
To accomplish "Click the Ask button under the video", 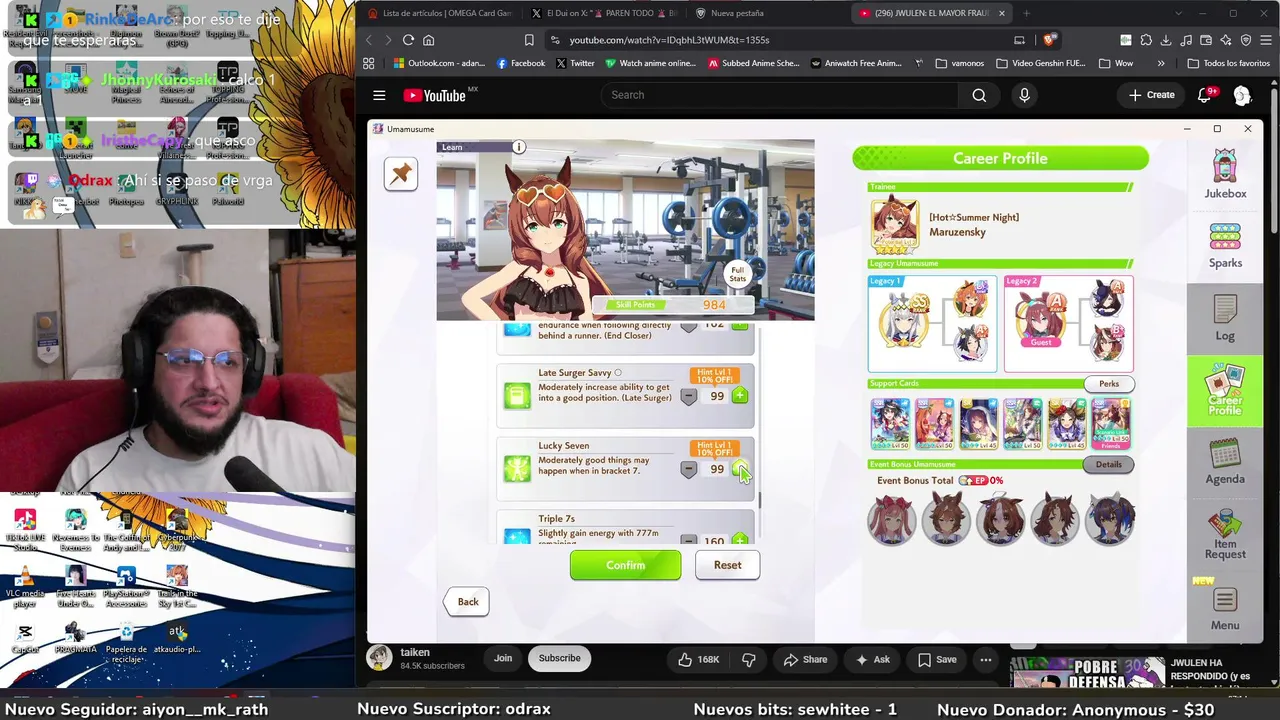I will coord(873,659).
